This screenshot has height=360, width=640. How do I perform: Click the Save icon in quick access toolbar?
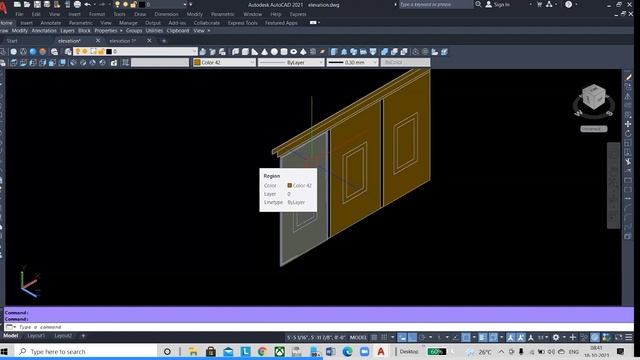coord(37,4)
